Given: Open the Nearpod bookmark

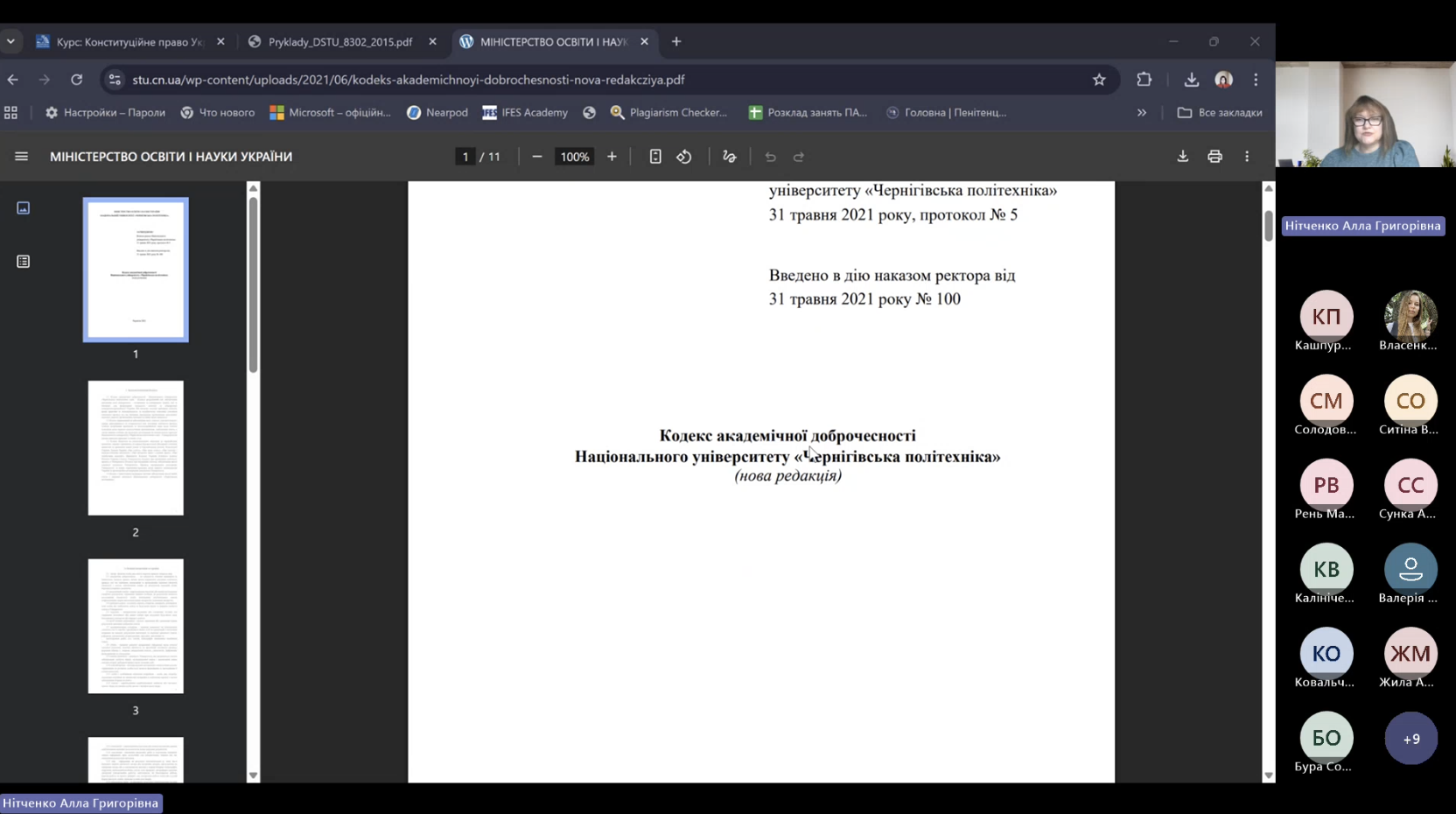Looking at the screenshot, I should point(437,113).
